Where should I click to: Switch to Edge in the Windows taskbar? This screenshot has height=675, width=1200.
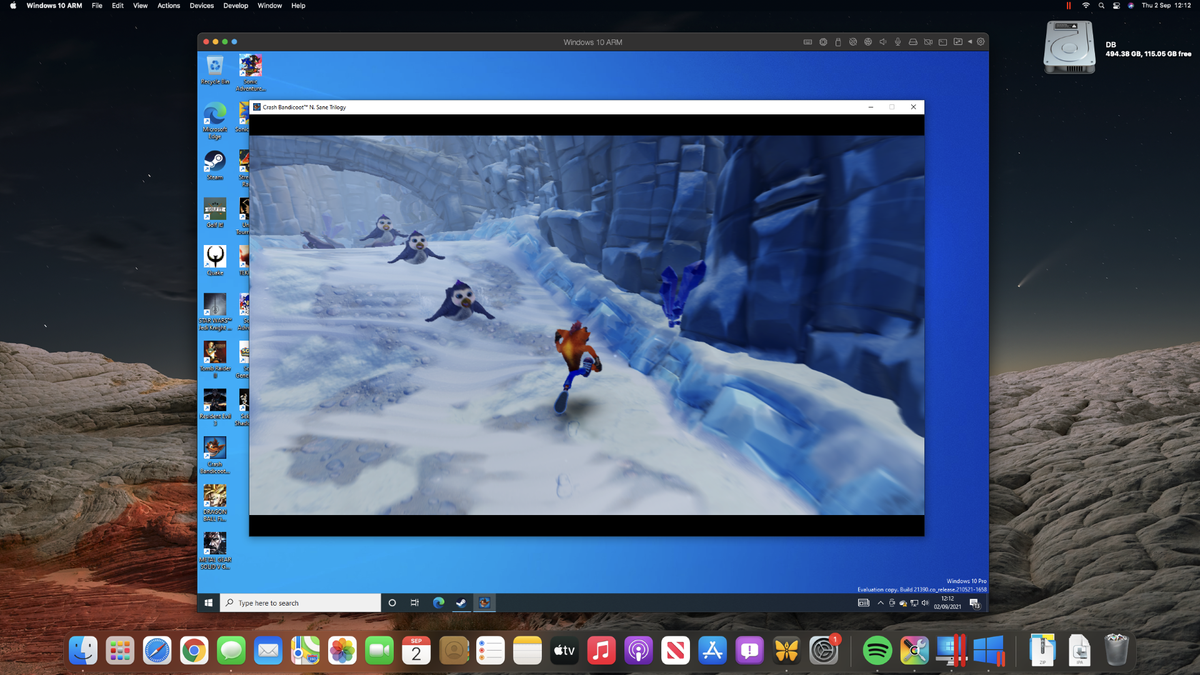click(x=438, y=603)
